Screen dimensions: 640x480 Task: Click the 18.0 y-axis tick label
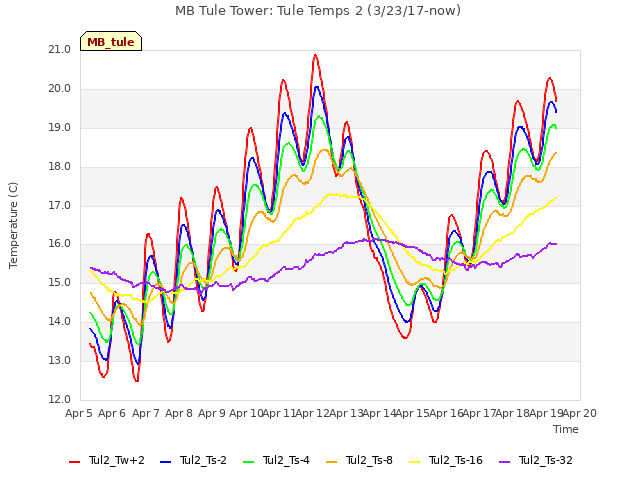pos(60,167)
